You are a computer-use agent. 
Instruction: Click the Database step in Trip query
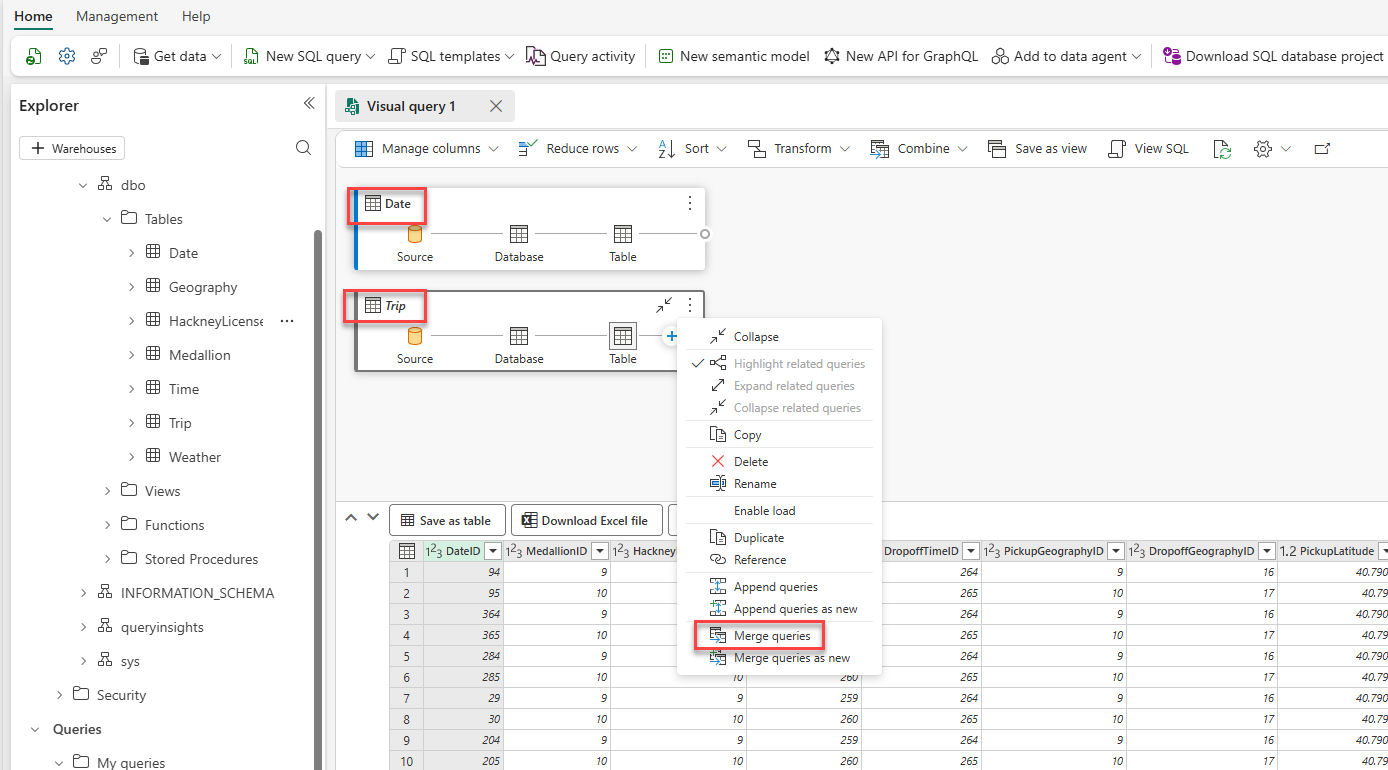tap(519, 345)
